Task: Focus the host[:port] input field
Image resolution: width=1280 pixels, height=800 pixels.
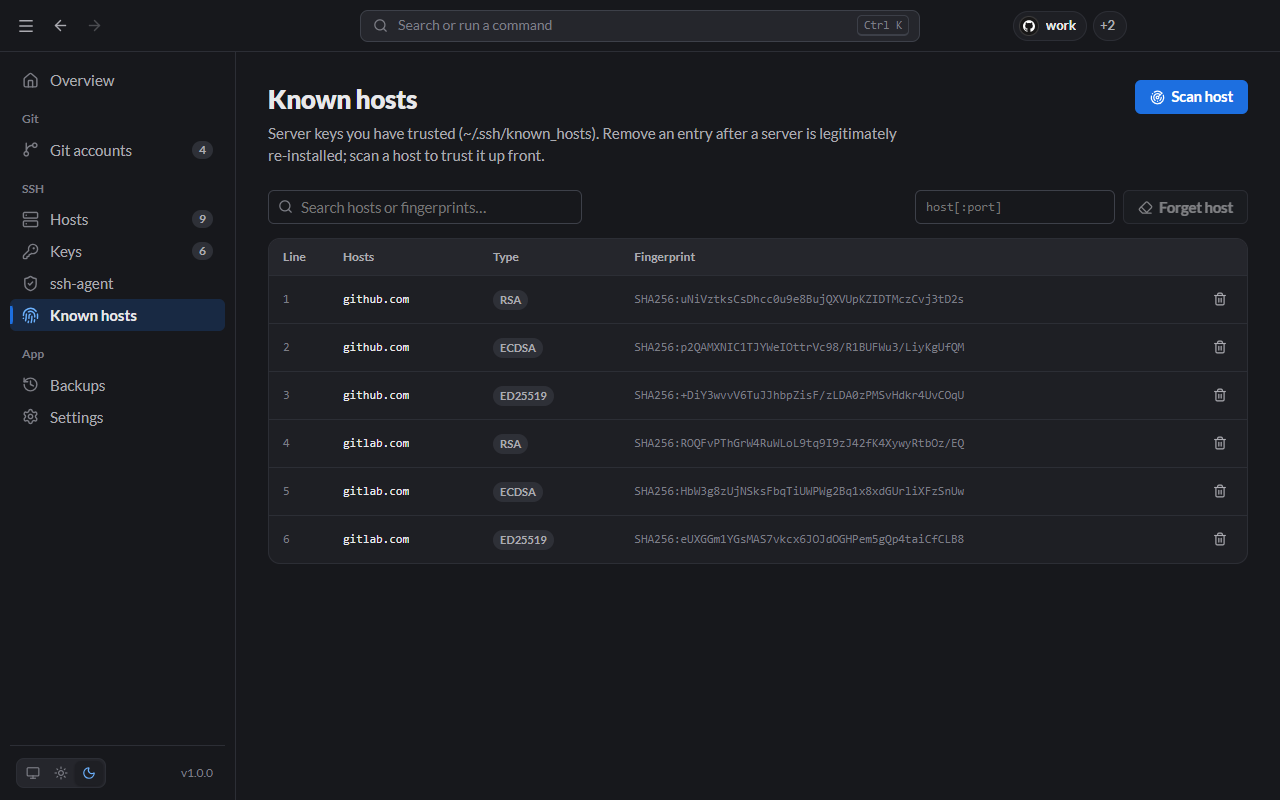Action: [1015, 207]
